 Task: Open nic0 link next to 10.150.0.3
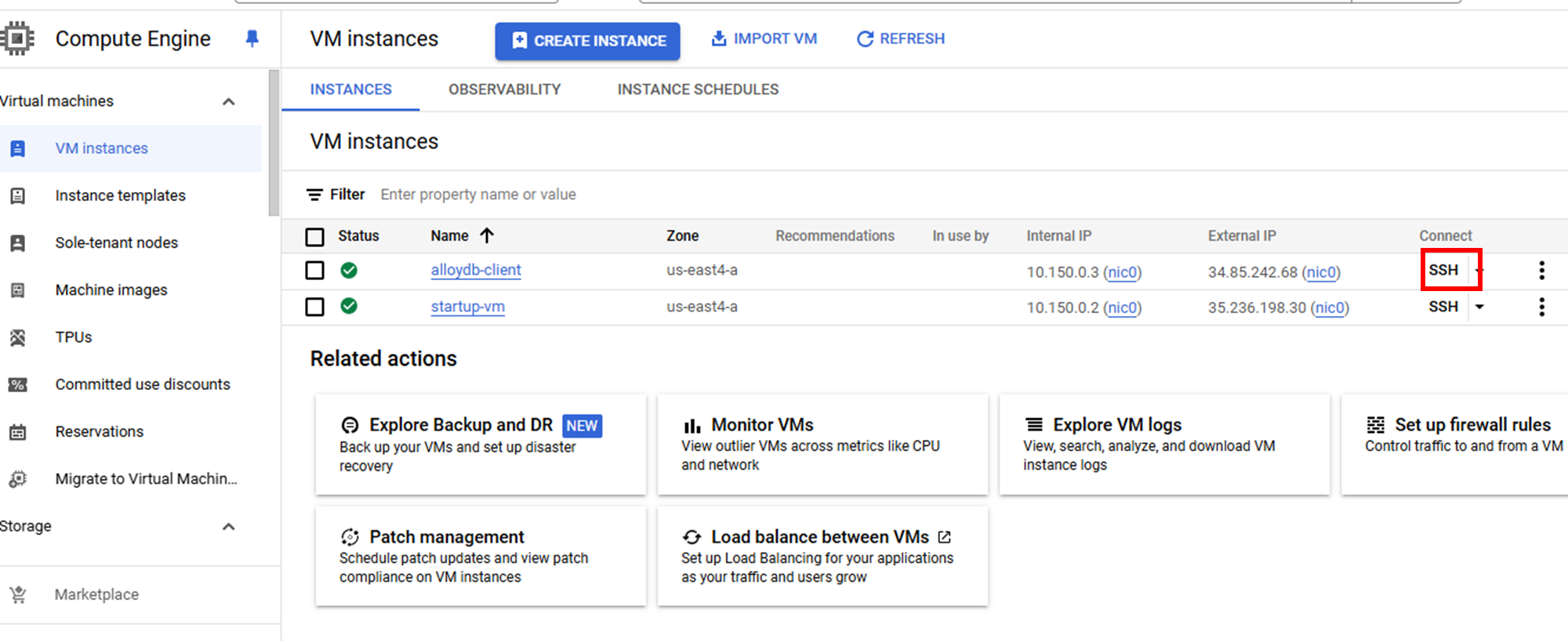point(1122,272)
